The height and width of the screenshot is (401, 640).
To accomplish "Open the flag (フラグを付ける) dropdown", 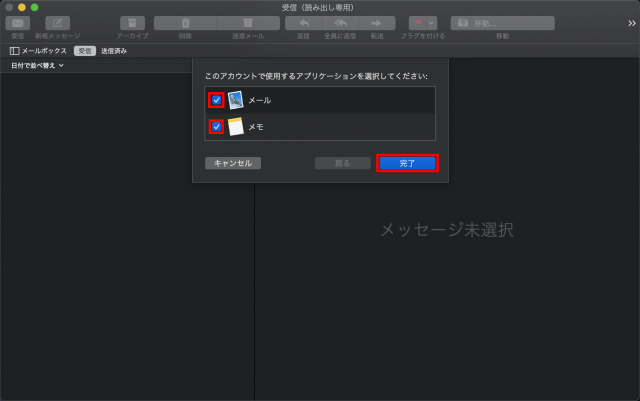I will coord(421,23).
